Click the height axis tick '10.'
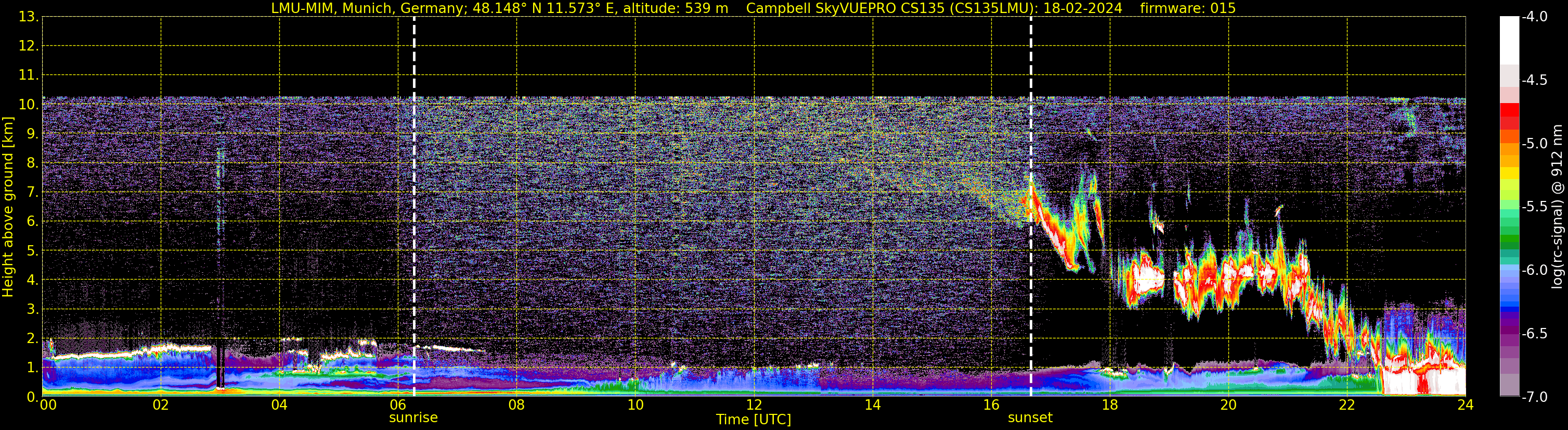 click(x=28, y=105)
